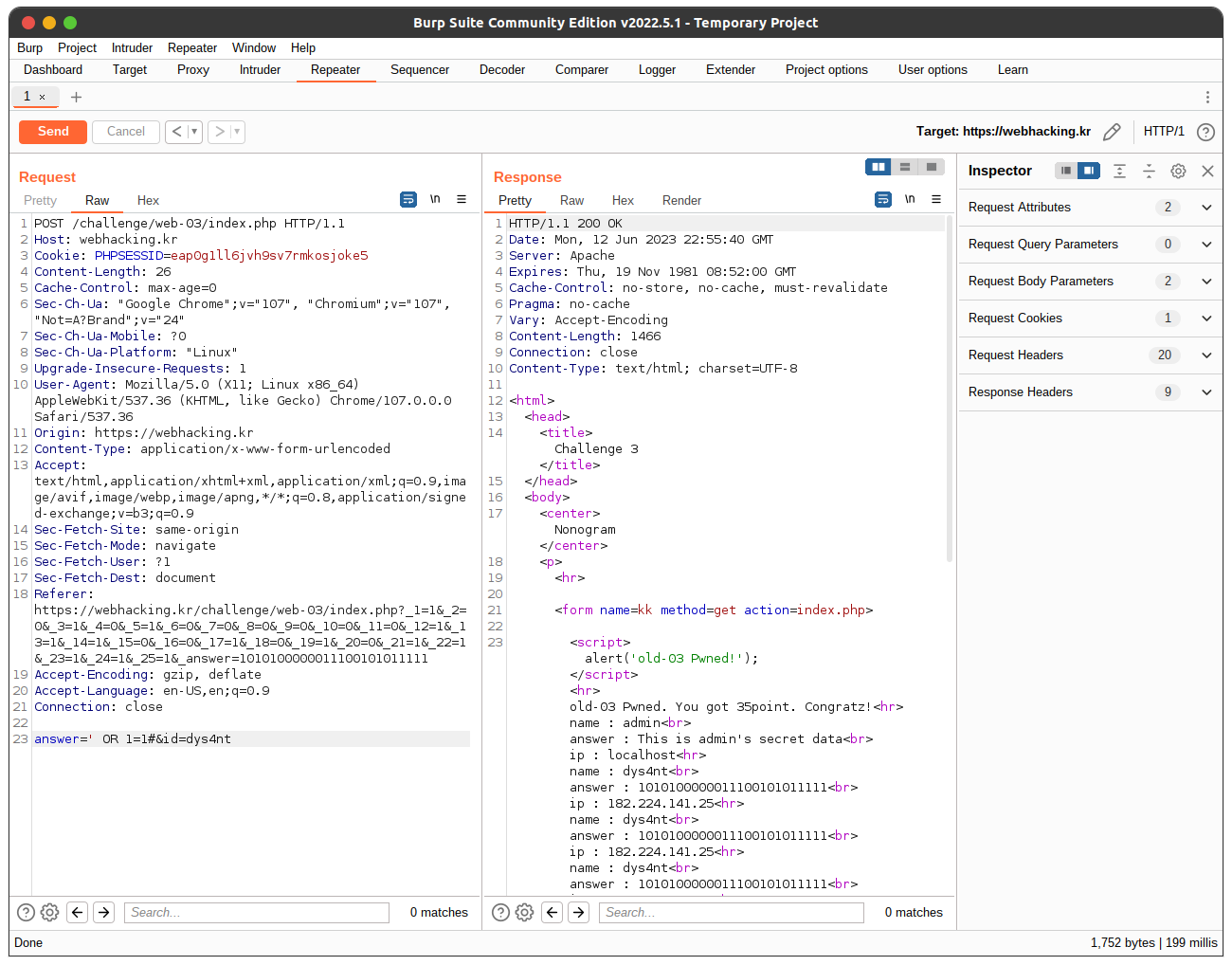Open Request search help icon
Image resolution: width=1232 pixels, height=965 pixels.
coord(26,912)
